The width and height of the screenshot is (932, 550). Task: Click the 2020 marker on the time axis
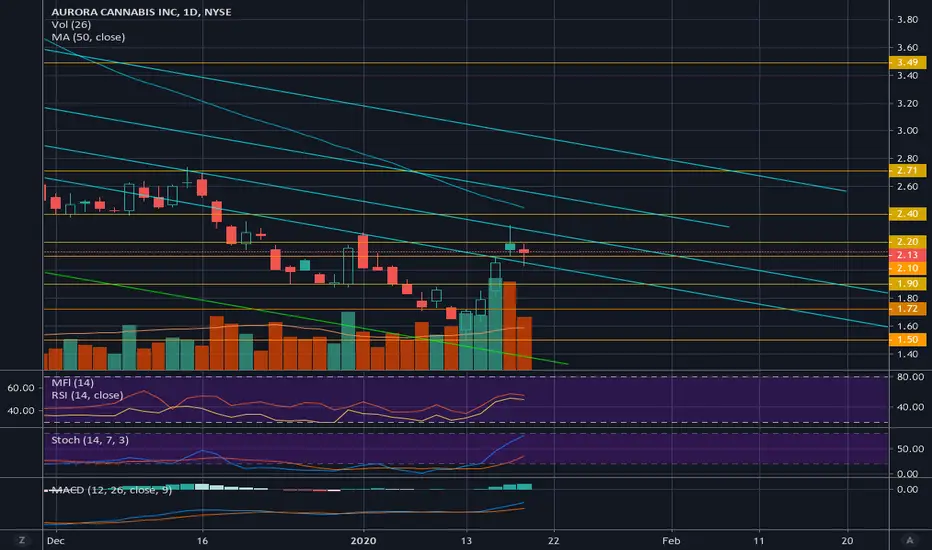[363, 540]
